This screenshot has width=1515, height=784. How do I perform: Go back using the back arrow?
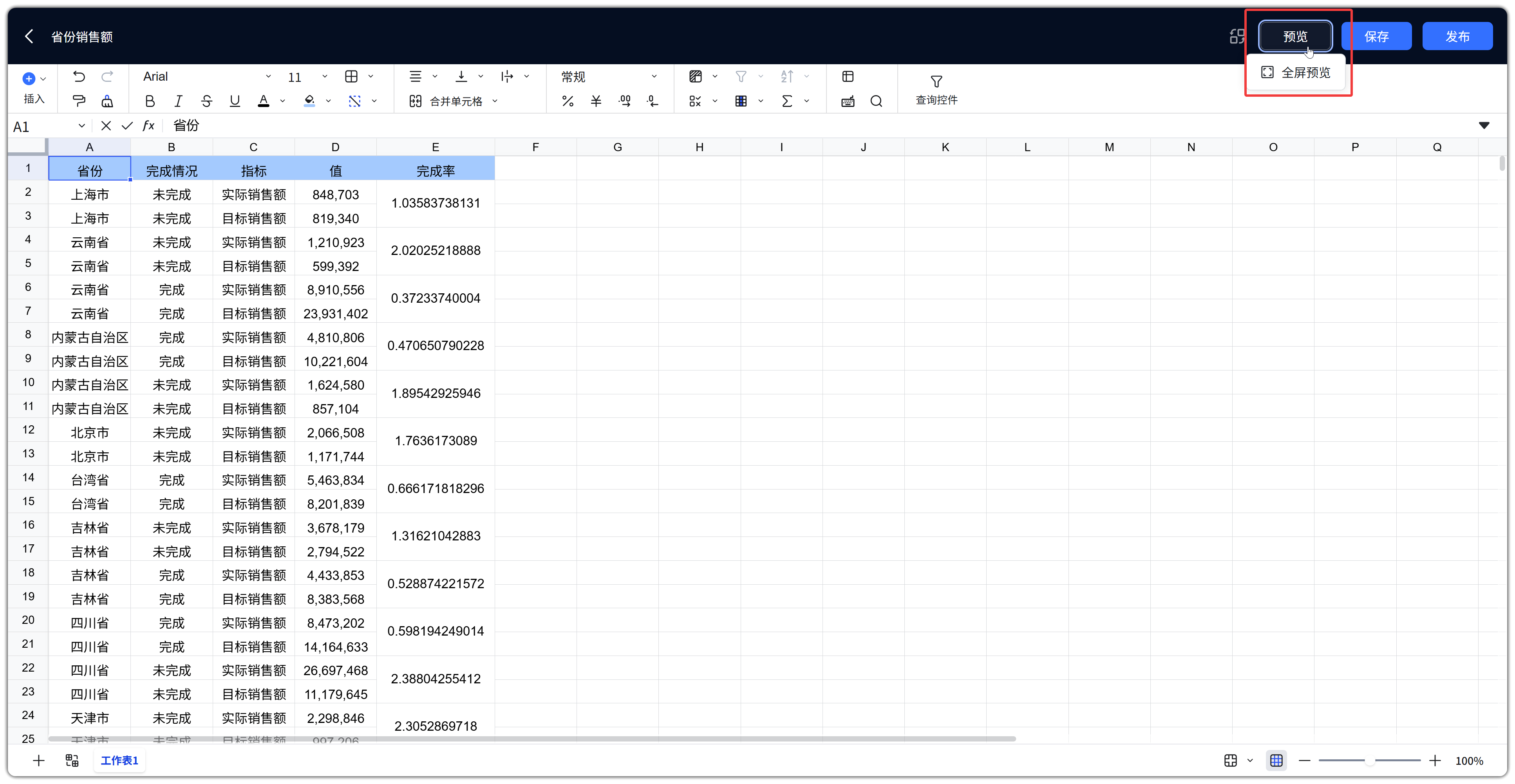[28, 36]
